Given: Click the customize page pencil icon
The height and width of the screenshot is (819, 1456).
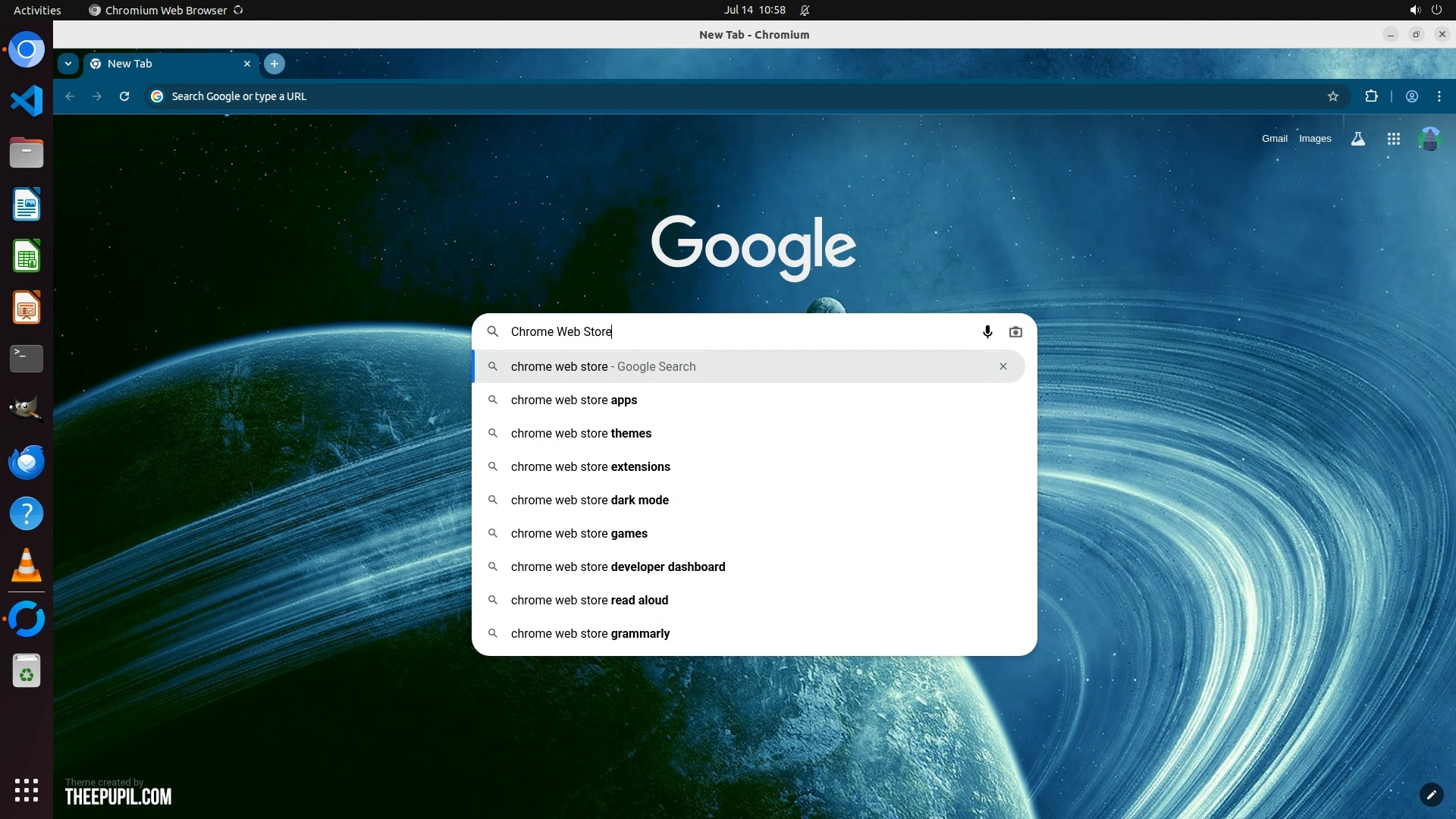Looking at the screenshot, I should tap(1431, 795).
